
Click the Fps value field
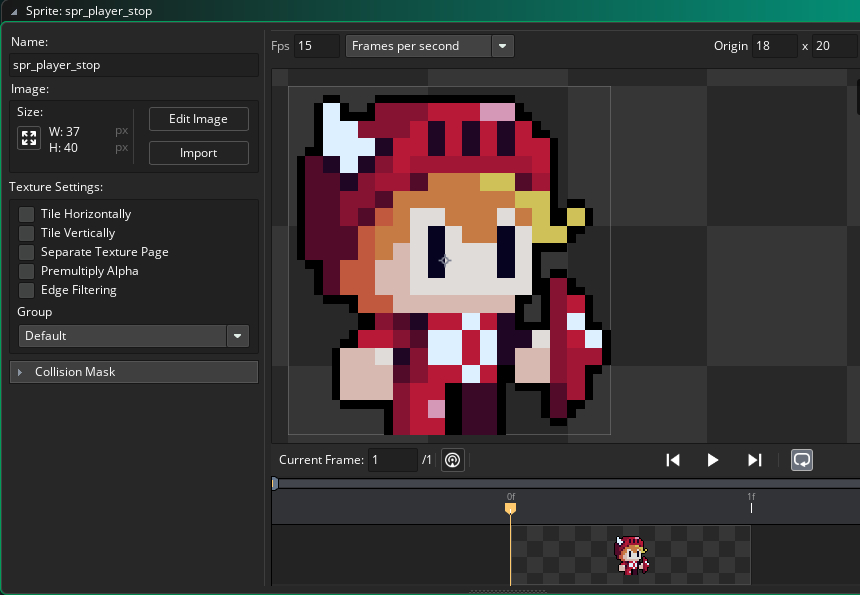click(x=317, y=46)
